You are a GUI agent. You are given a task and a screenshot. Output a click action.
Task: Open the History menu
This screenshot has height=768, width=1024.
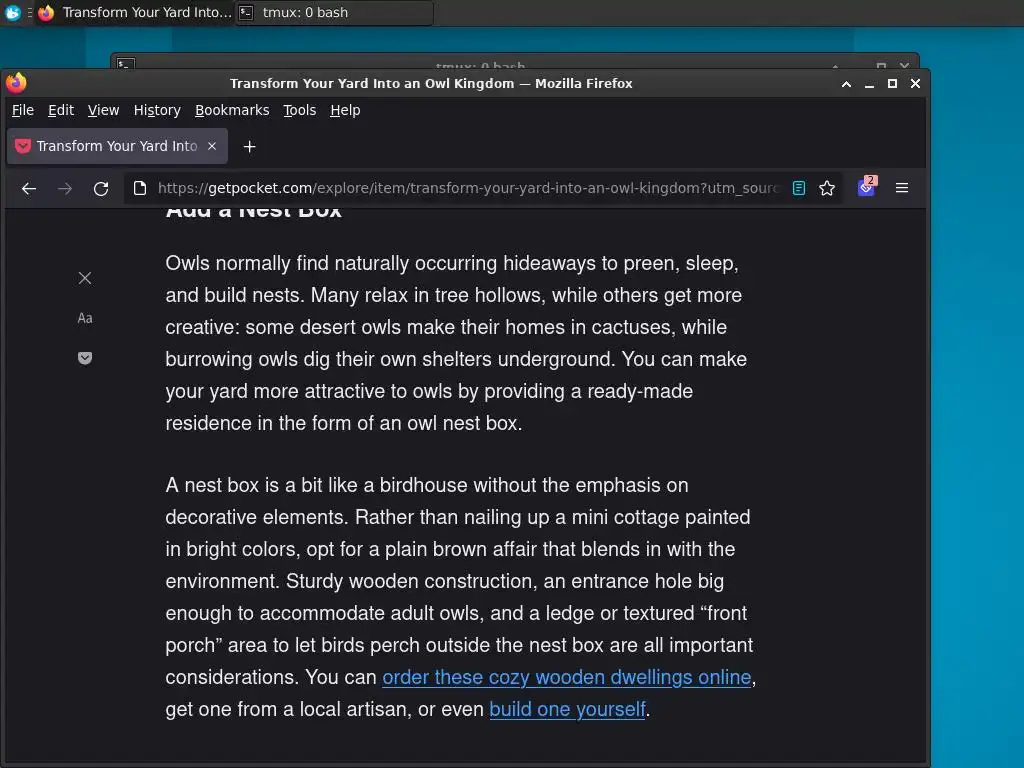(157, 110)
